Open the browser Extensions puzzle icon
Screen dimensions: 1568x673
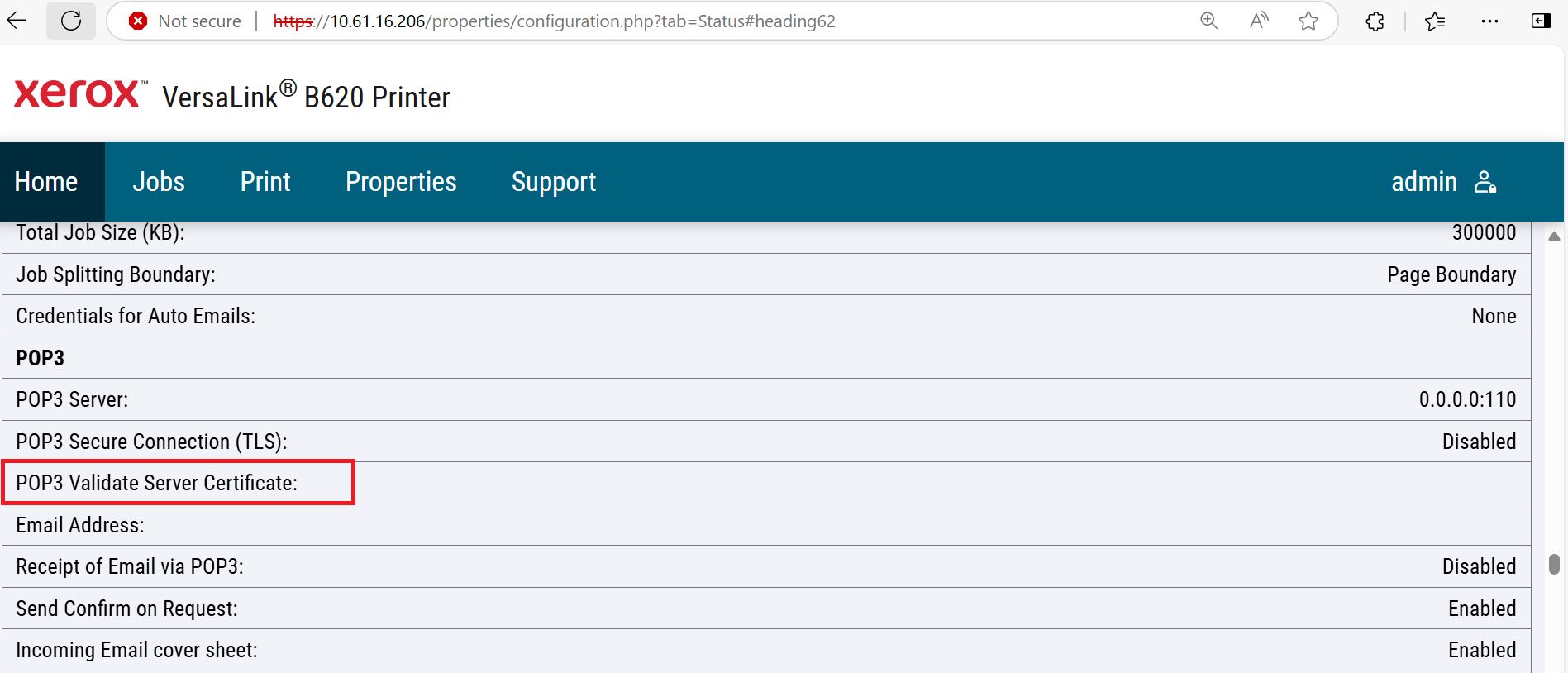click(1375, 21)
